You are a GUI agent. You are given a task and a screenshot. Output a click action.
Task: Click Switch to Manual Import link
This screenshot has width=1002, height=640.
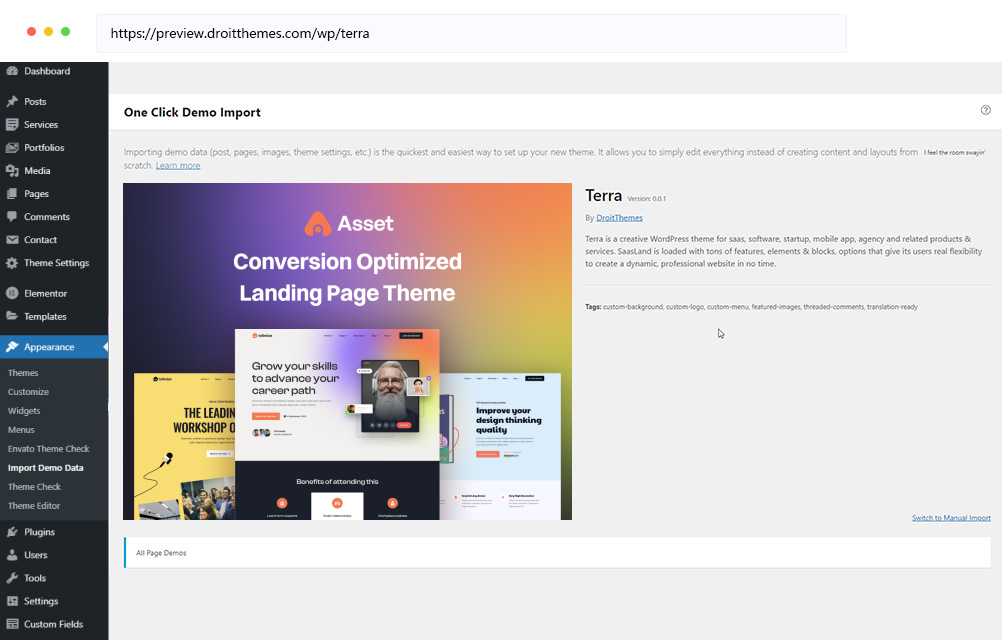pyautogui.click(x=951, y=518)
